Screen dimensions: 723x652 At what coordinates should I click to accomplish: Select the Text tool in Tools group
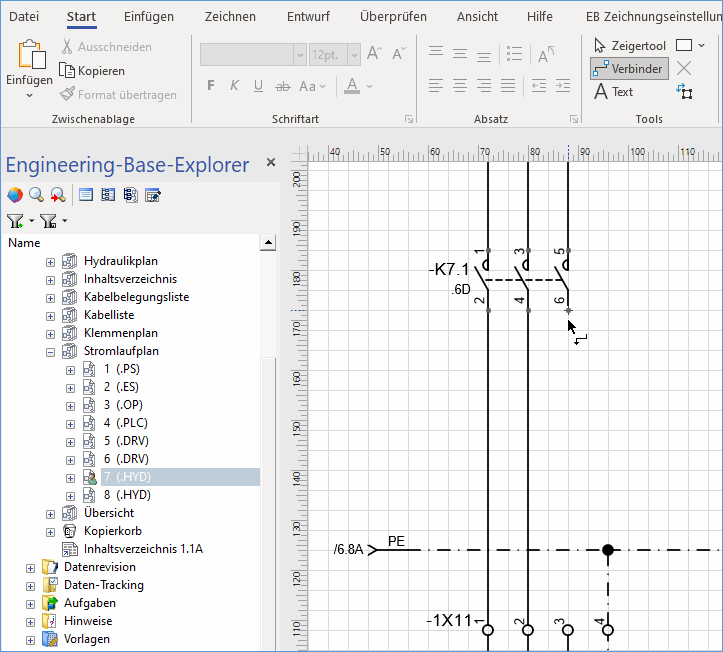614,92
